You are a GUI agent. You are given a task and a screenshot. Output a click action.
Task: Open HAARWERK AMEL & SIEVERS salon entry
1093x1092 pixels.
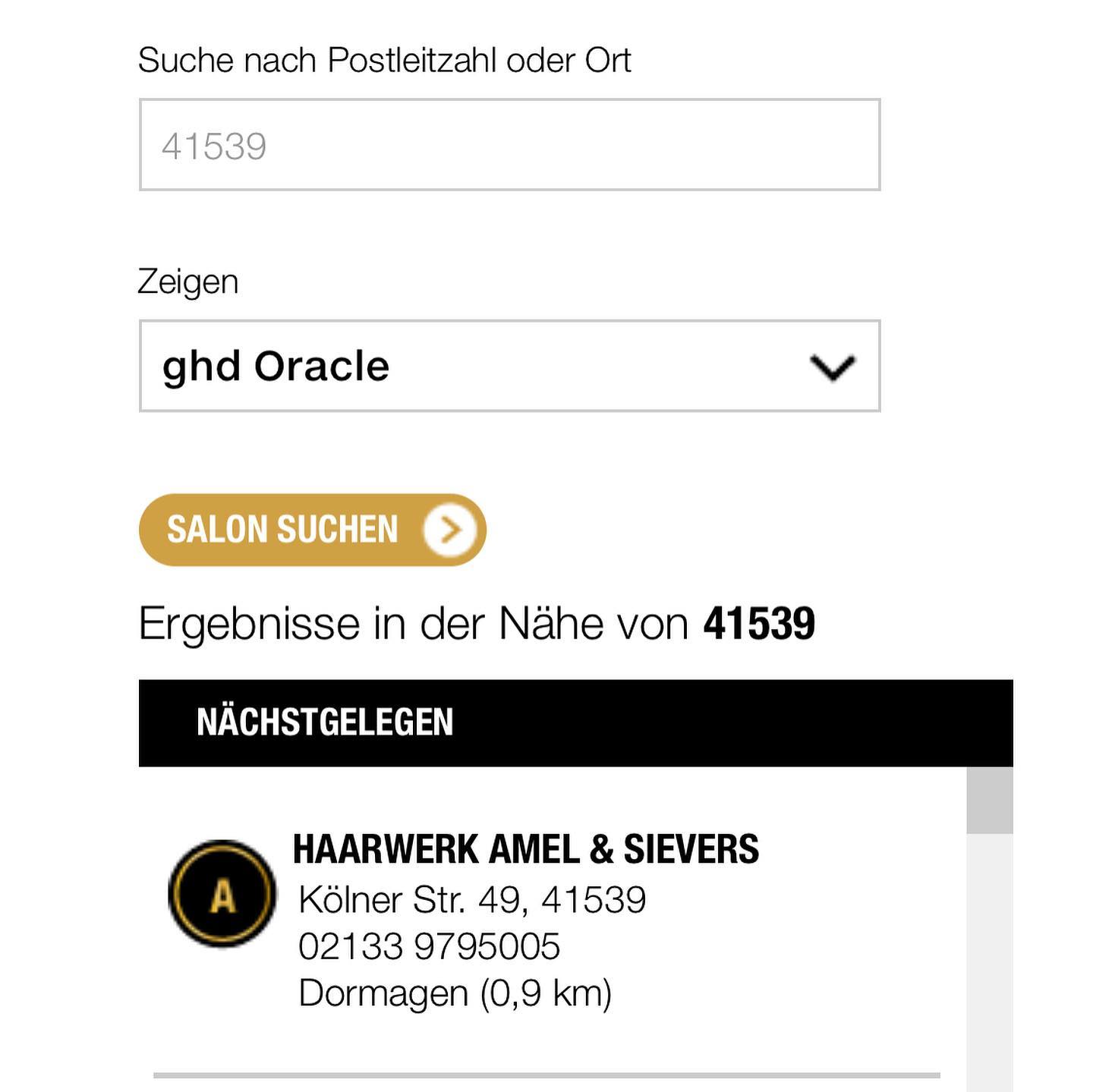525,848
